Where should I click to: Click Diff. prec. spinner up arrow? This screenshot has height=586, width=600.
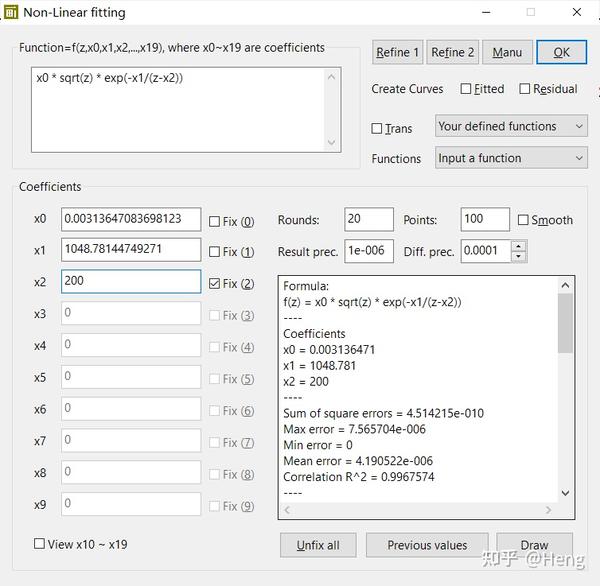click(519, 245)
